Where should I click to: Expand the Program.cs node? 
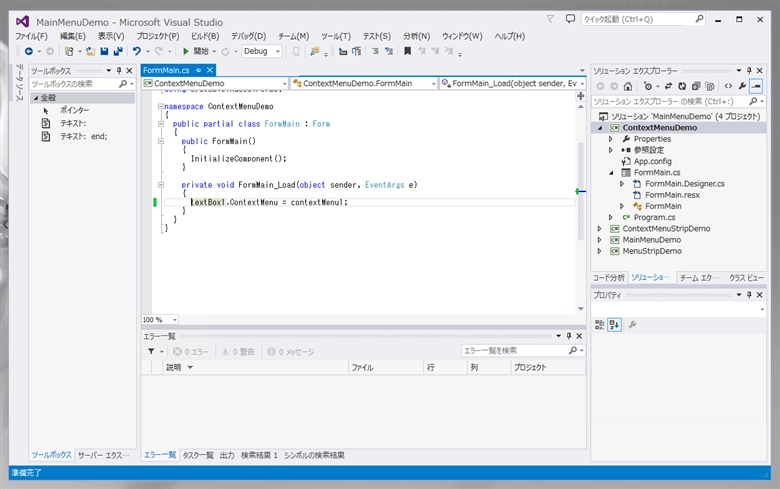(x=611, y=217)
